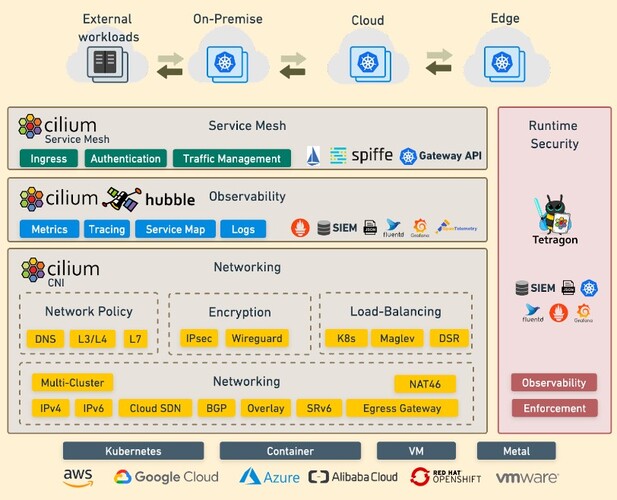Click Prometheus icon in the Observability panel
This screenshot has height=500, width=617.
pos(300,228)
